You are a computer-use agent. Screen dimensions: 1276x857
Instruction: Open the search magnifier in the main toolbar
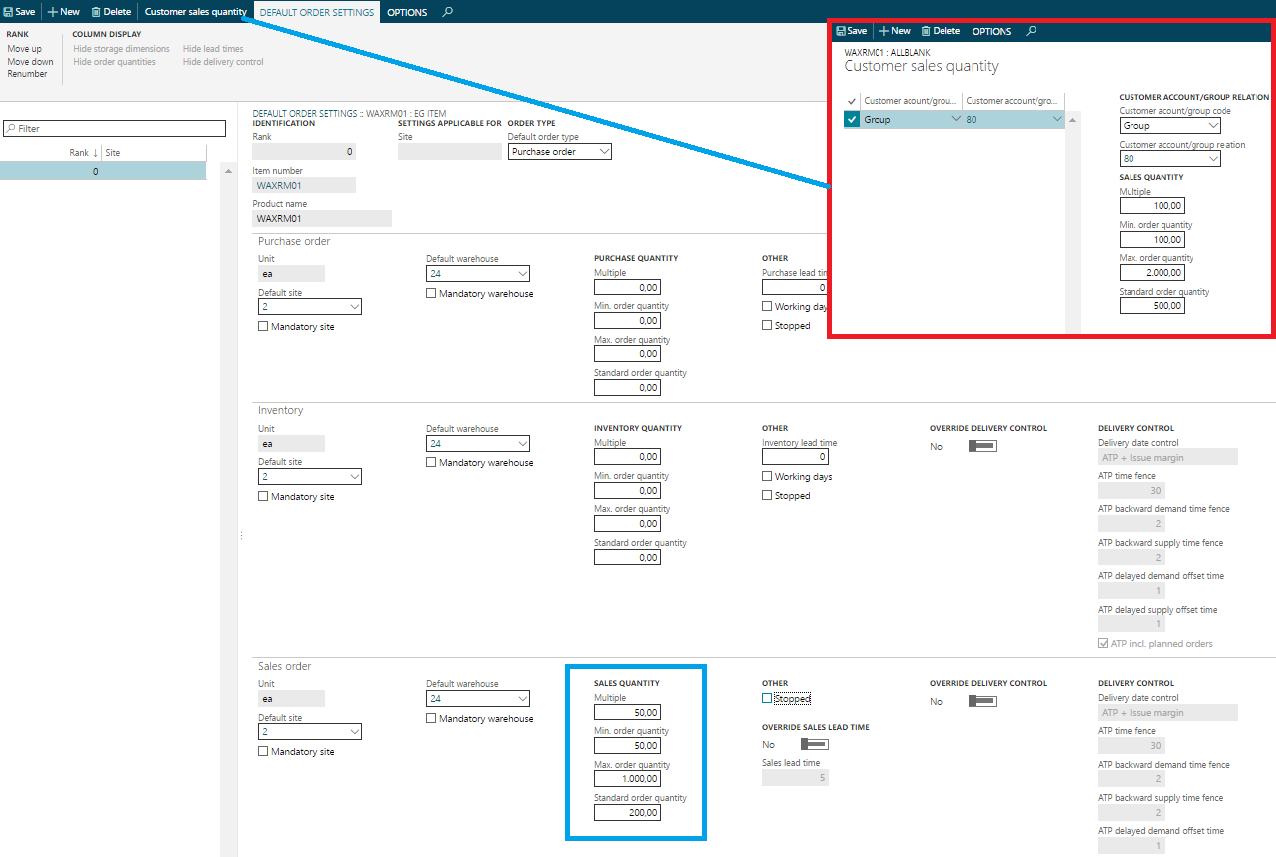pyautogui.click(x=446, y=11)
